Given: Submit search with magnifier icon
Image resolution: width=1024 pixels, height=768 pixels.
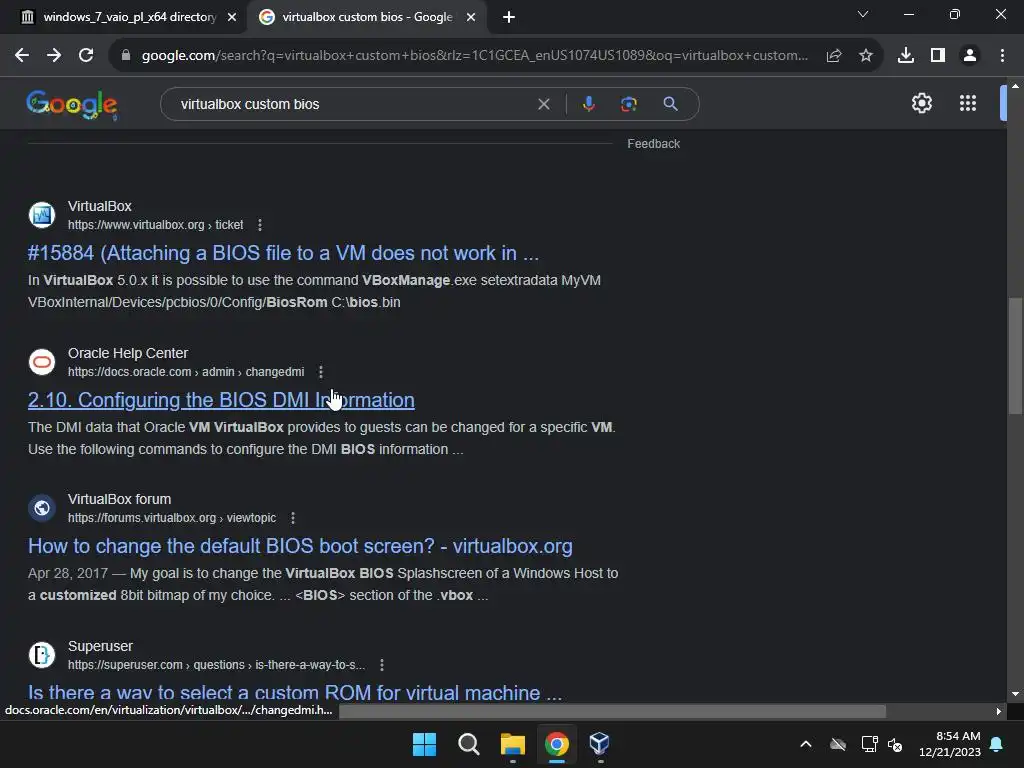Looking at the screenshot, I should [x=670, y=104].
